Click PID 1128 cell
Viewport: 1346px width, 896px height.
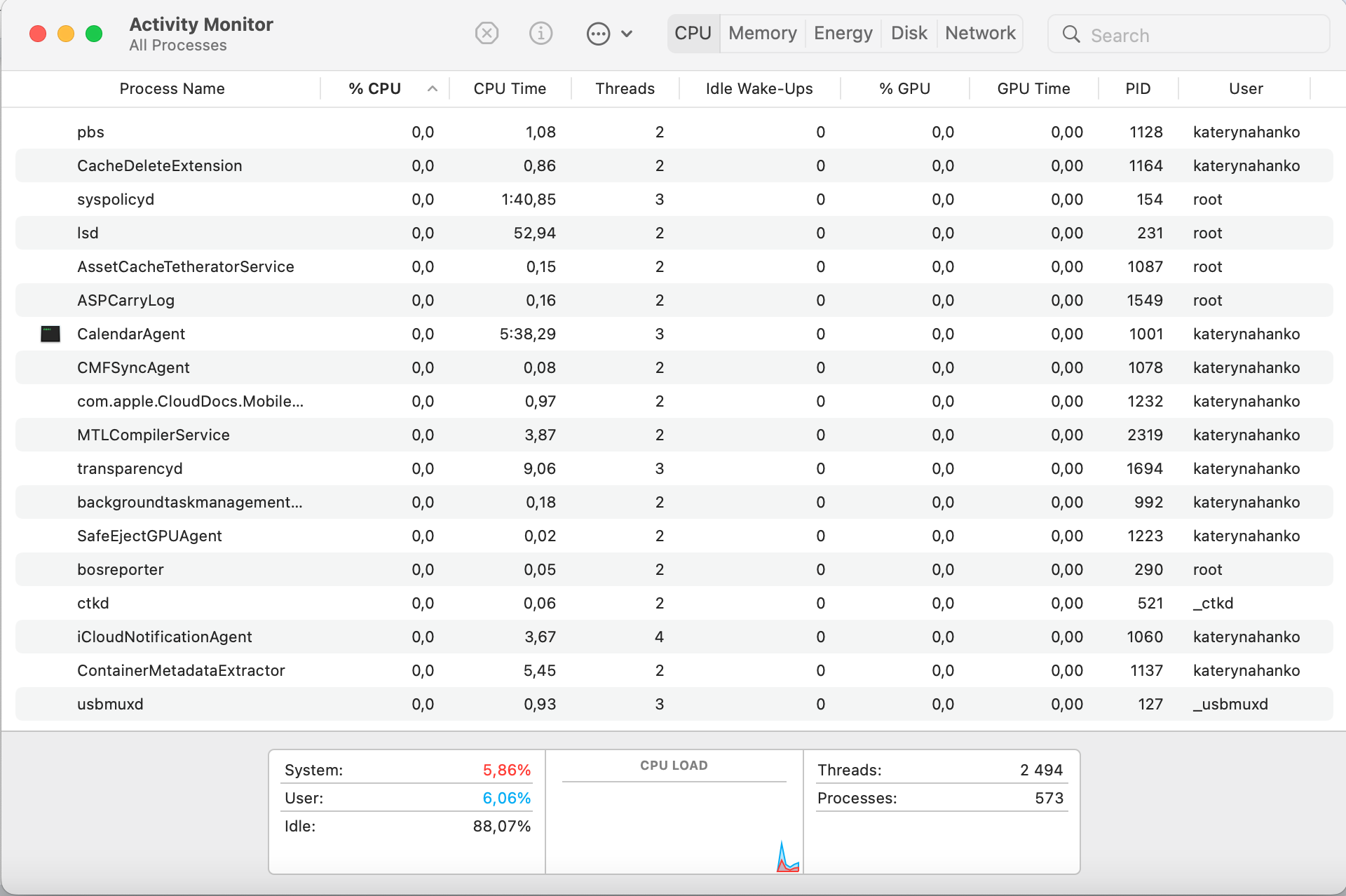(1146, 132)
